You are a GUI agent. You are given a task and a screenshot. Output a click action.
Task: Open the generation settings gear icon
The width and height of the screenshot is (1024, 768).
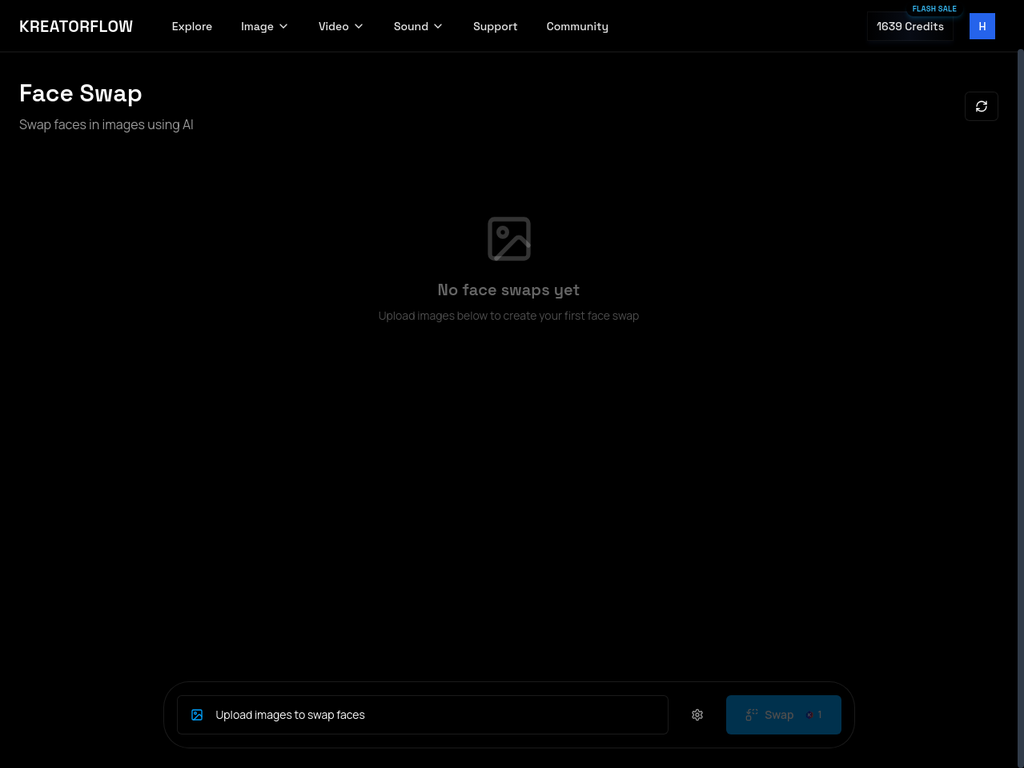(697, 714)
